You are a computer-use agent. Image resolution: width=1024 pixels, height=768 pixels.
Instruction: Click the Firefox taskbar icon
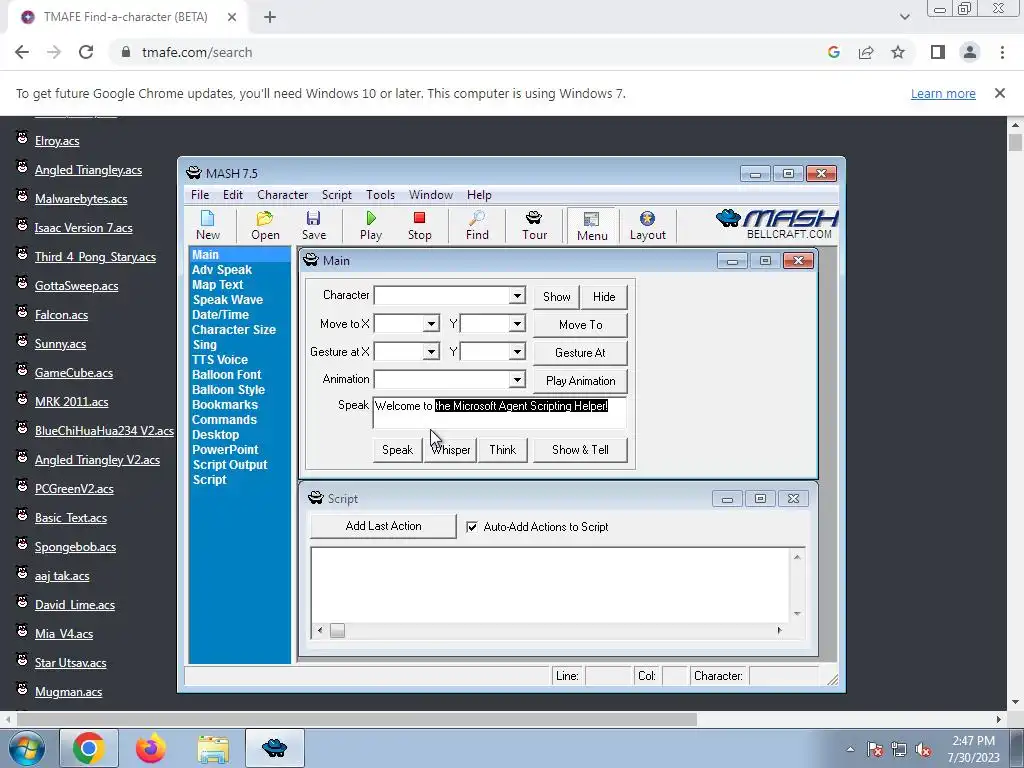pyautogui.click(x=150, y=748)
